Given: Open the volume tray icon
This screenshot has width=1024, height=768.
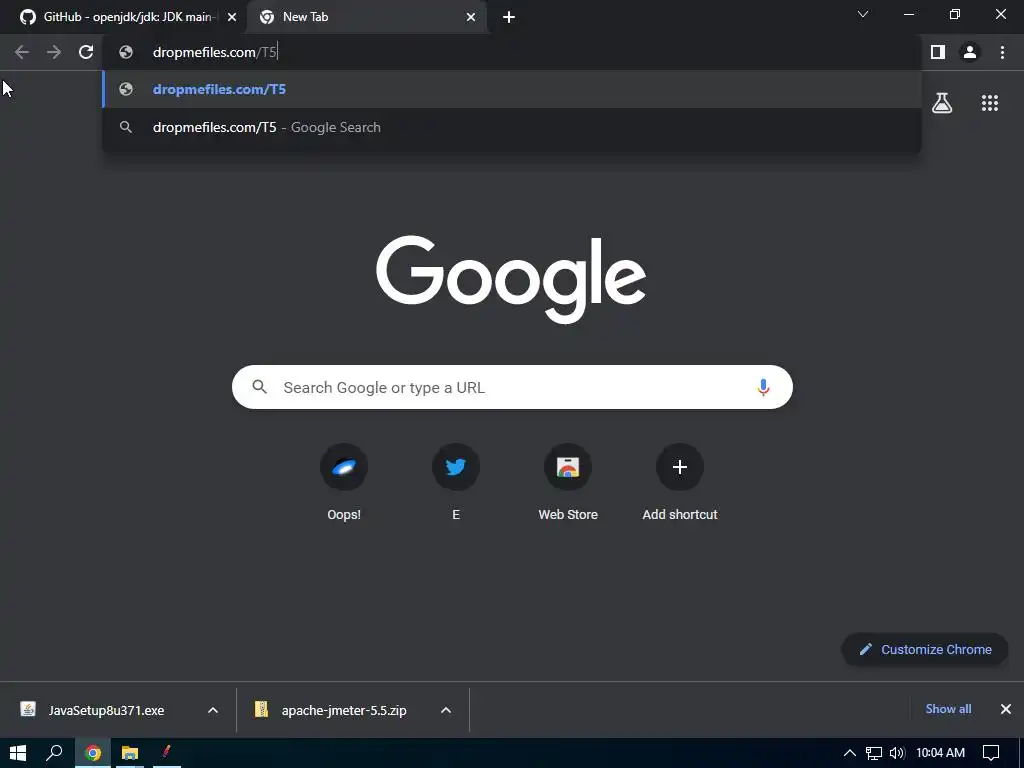Looking at the screenshot, I should 897,753.
